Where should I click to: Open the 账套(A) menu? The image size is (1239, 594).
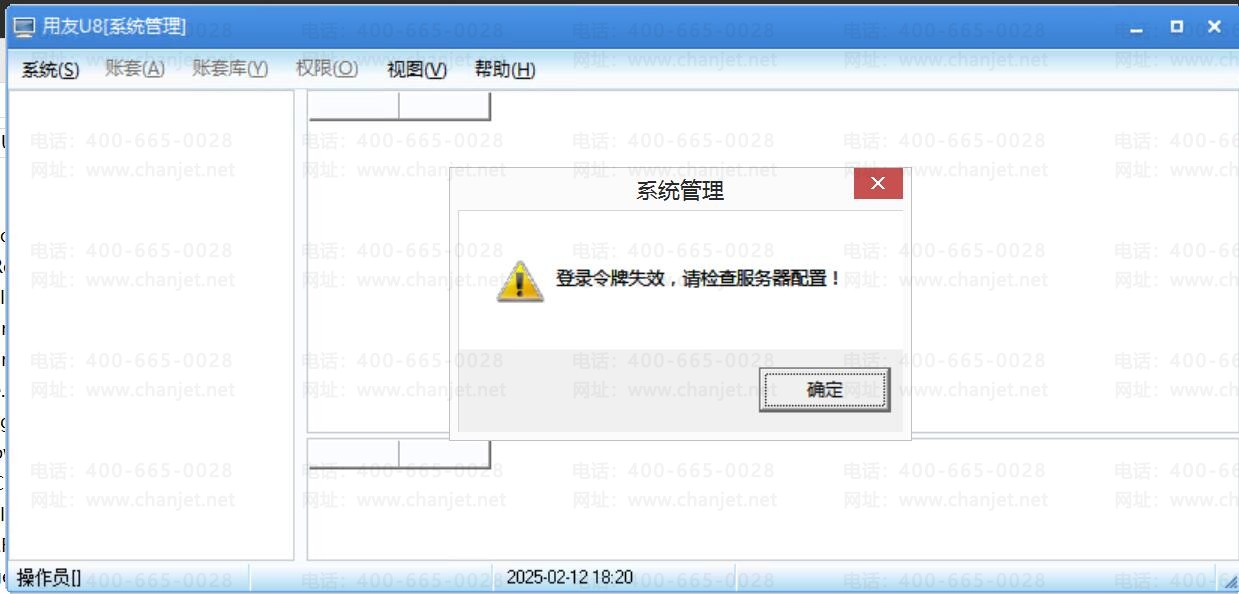135,69
